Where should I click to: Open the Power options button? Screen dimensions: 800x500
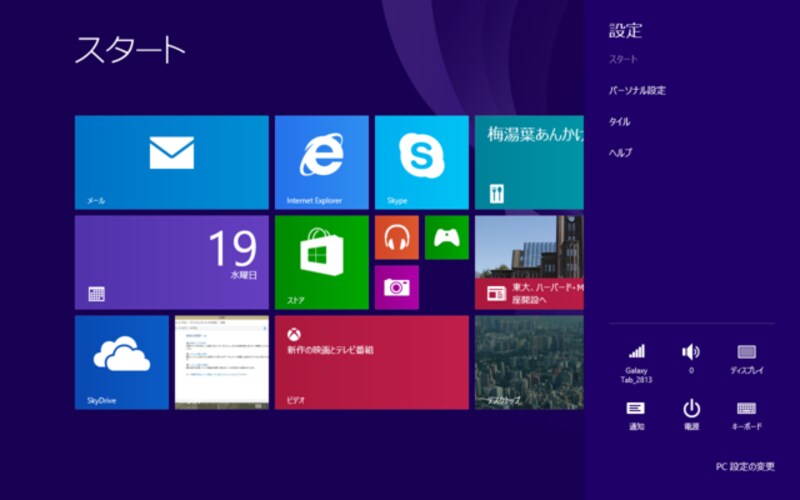coord(691,413)
